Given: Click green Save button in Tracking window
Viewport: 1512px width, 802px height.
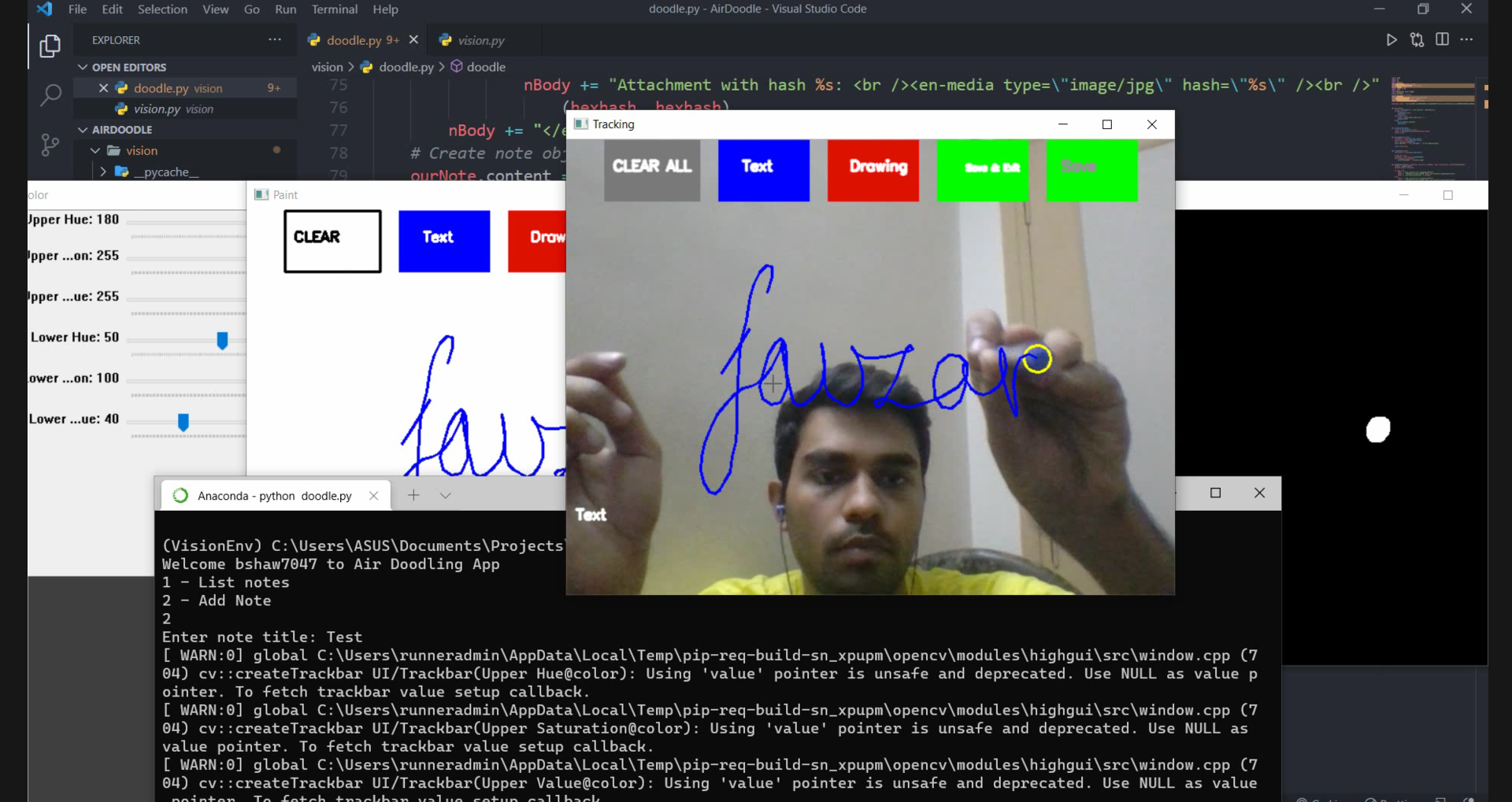Looking at the screenshot, I should [x=1091, y=170].
